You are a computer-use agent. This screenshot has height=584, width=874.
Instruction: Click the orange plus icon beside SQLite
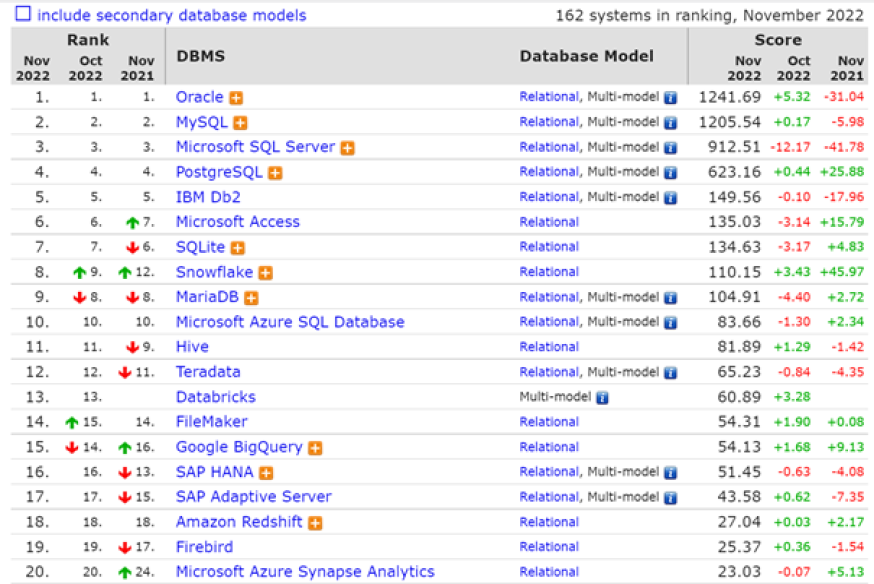(x=238, y=247)
